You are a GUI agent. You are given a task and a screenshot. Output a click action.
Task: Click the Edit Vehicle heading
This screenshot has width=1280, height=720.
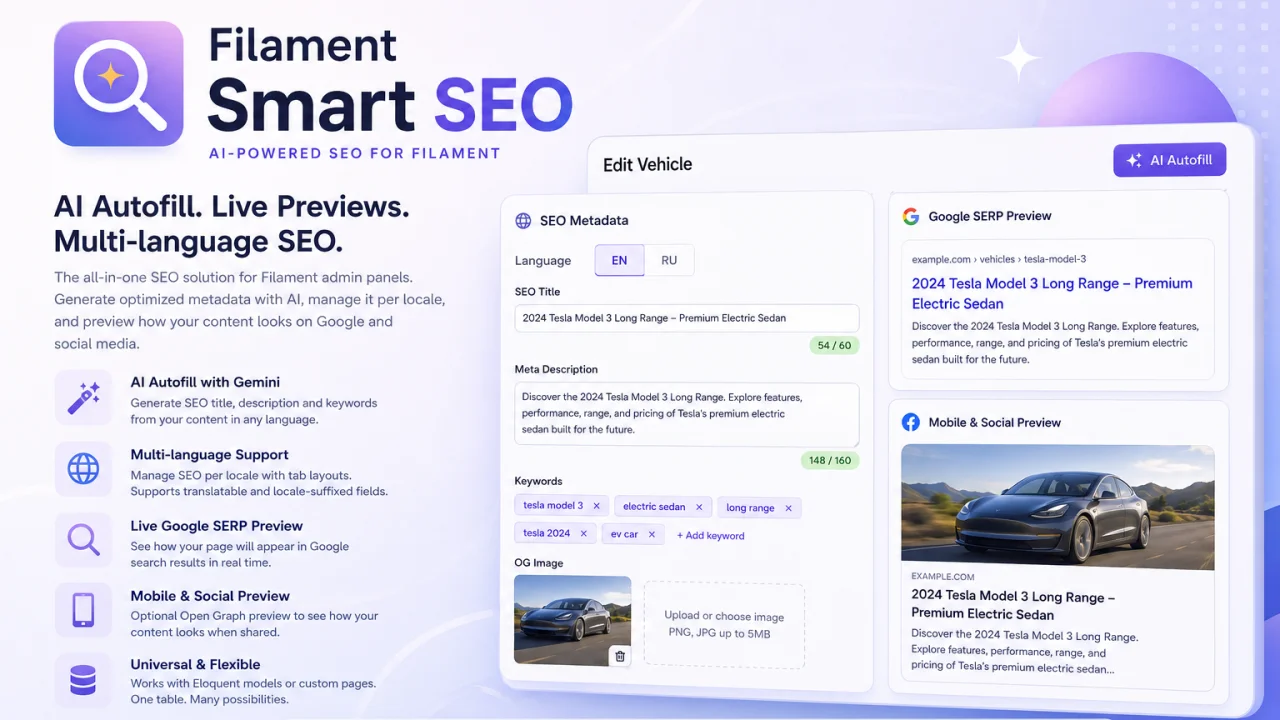(x=647, y=164)
